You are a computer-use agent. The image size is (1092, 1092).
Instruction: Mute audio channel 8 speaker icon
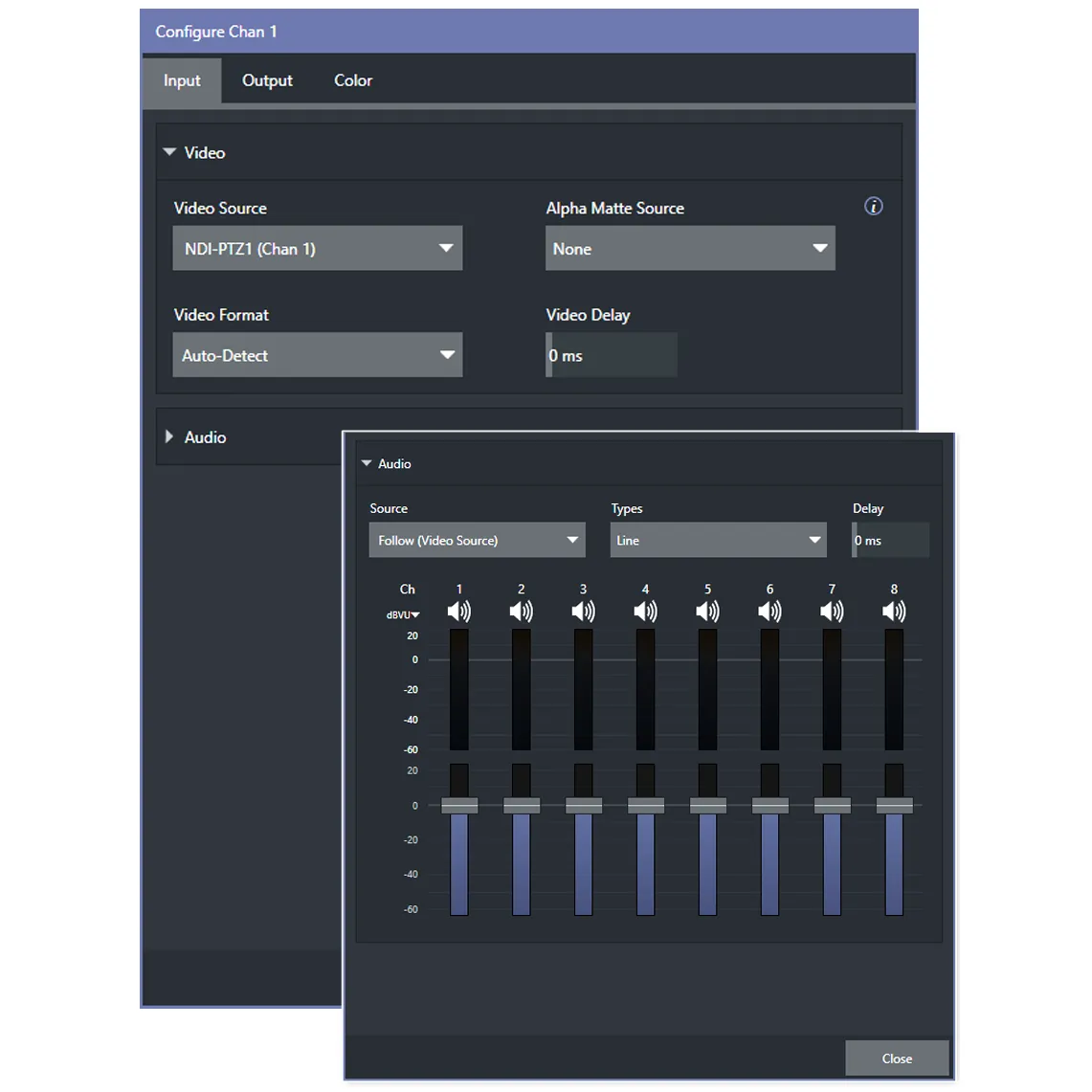tap(894, 612)
